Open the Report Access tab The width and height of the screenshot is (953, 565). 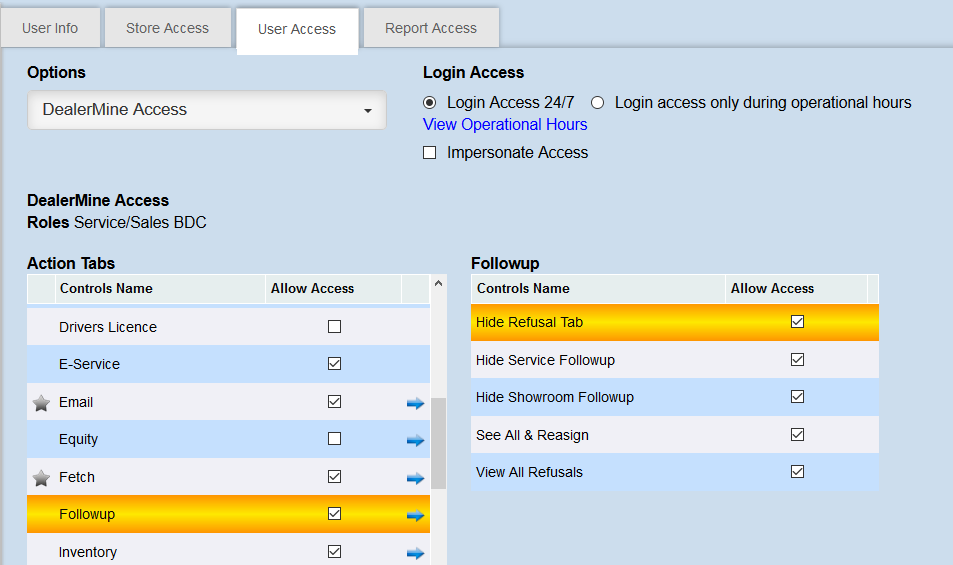coord(431,28)
